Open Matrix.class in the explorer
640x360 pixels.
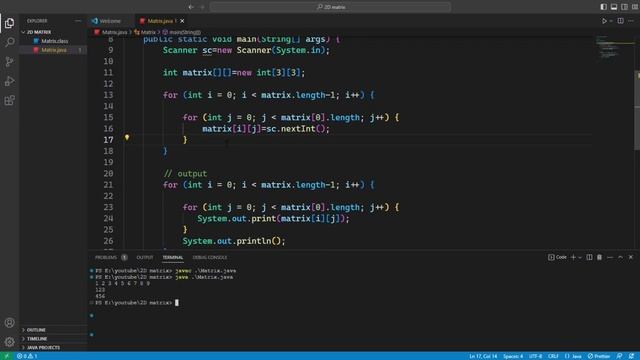coord(54,41)
